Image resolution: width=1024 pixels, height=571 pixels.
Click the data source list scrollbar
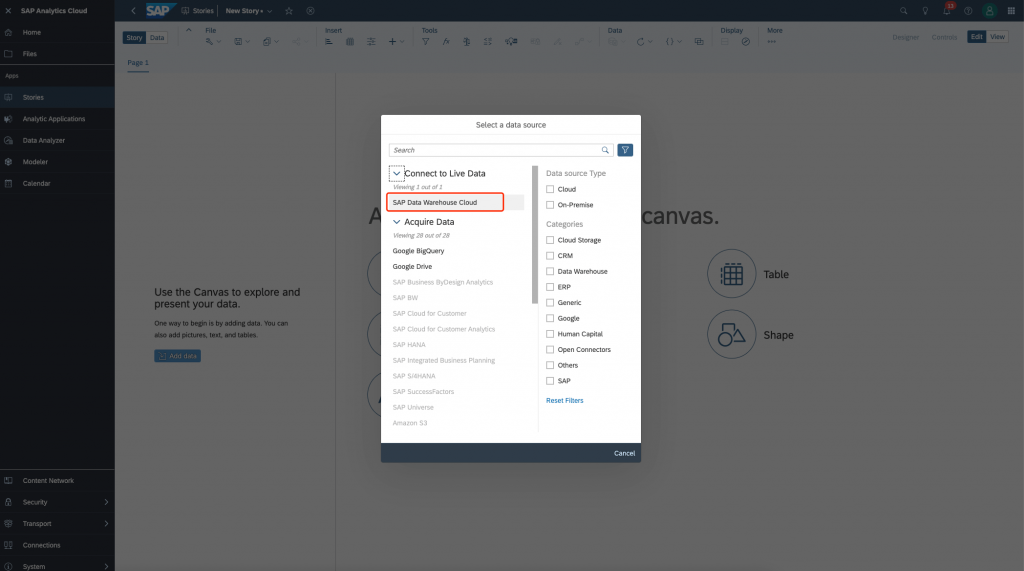[x=535, y=235]
